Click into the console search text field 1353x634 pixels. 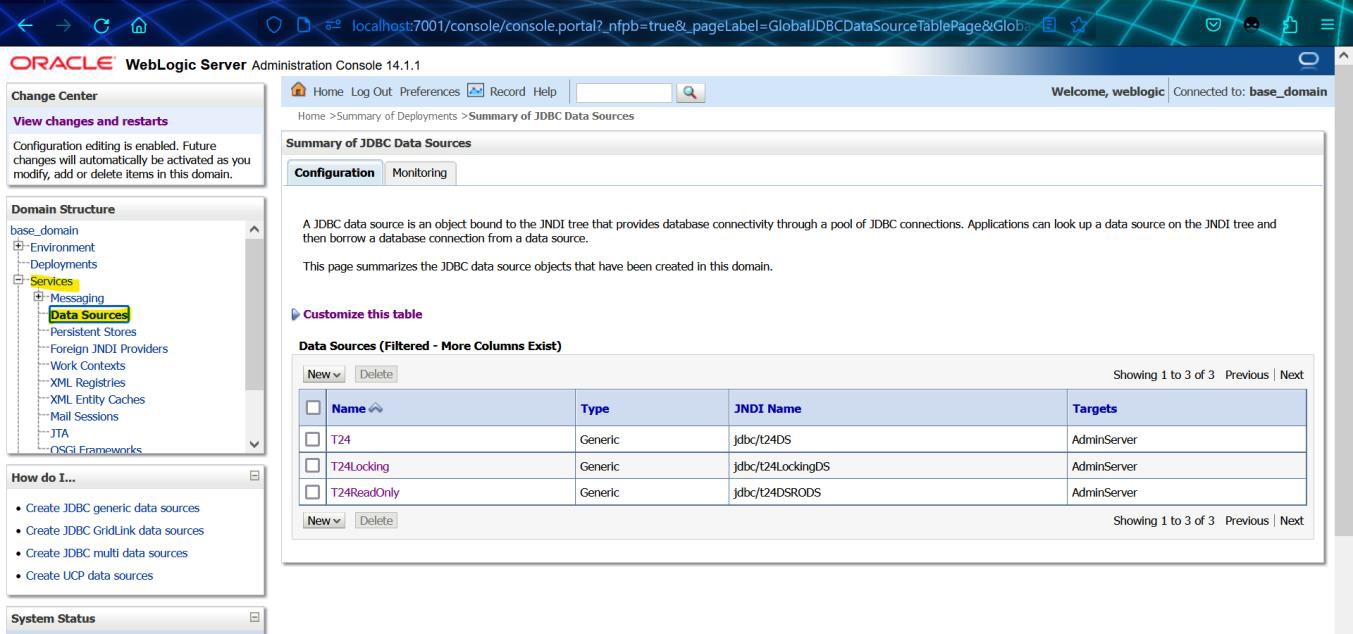[623, 92]
